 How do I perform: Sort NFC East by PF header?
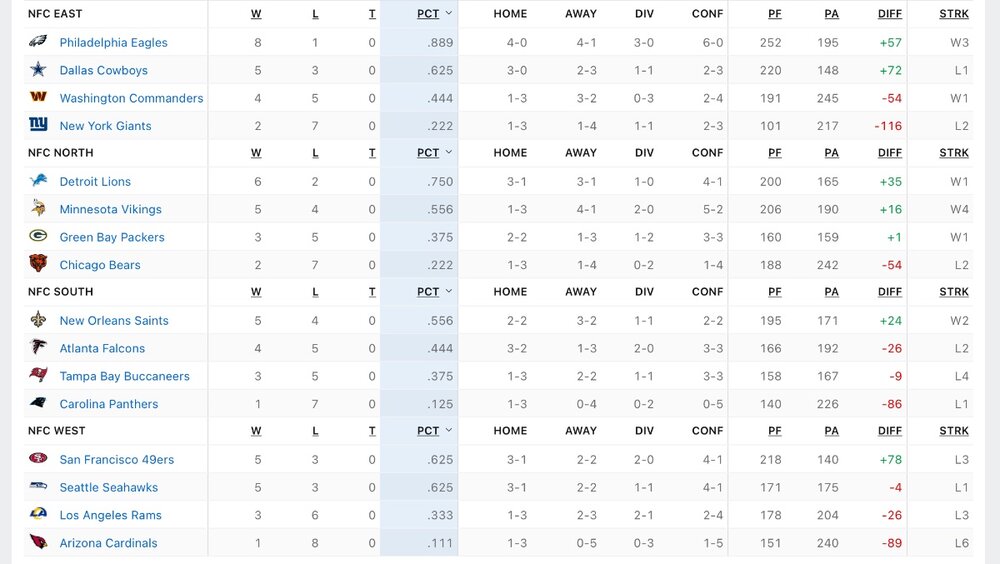775,14
